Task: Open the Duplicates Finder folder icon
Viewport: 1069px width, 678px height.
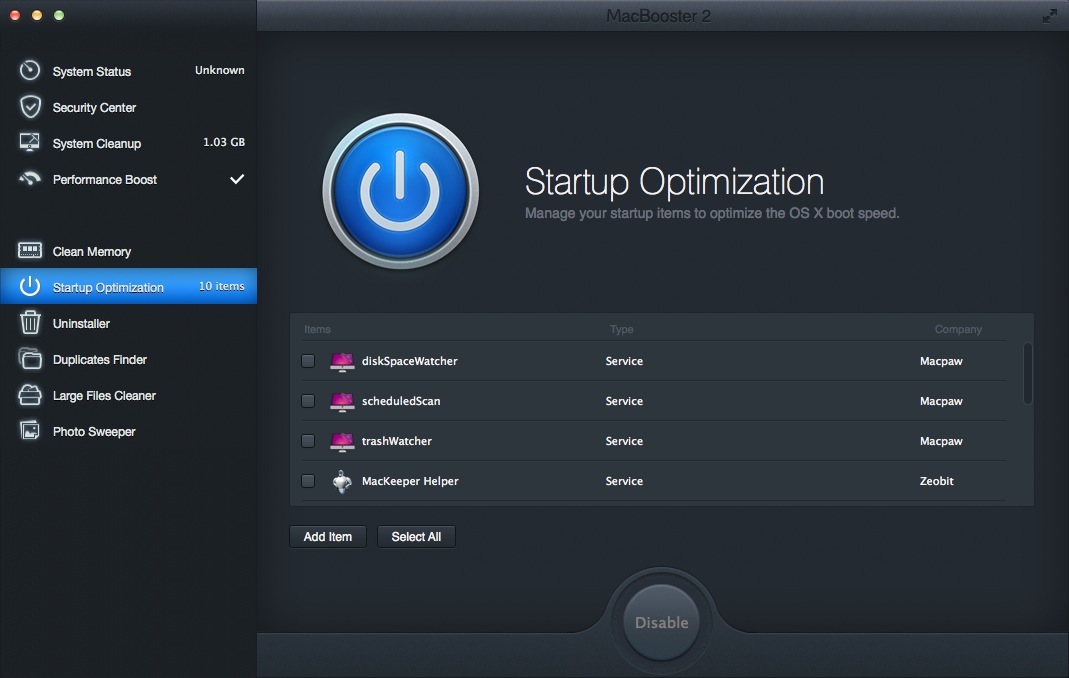Action: 30,359
